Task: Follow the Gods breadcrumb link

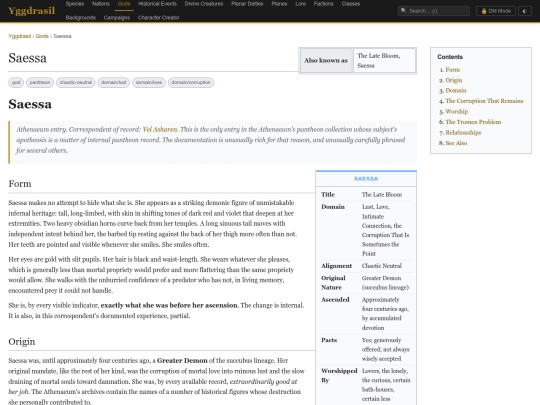Action: click(x=42, y=36)
